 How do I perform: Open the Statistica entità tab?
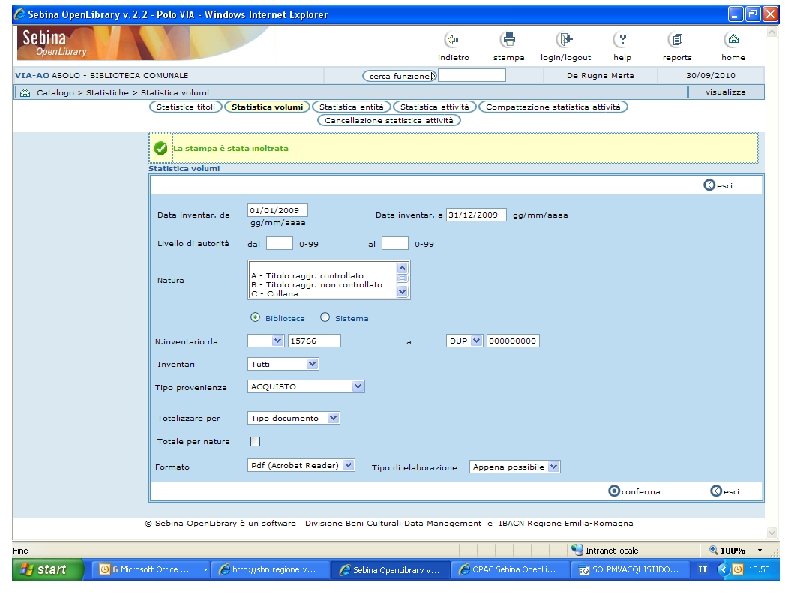[351, 107]
